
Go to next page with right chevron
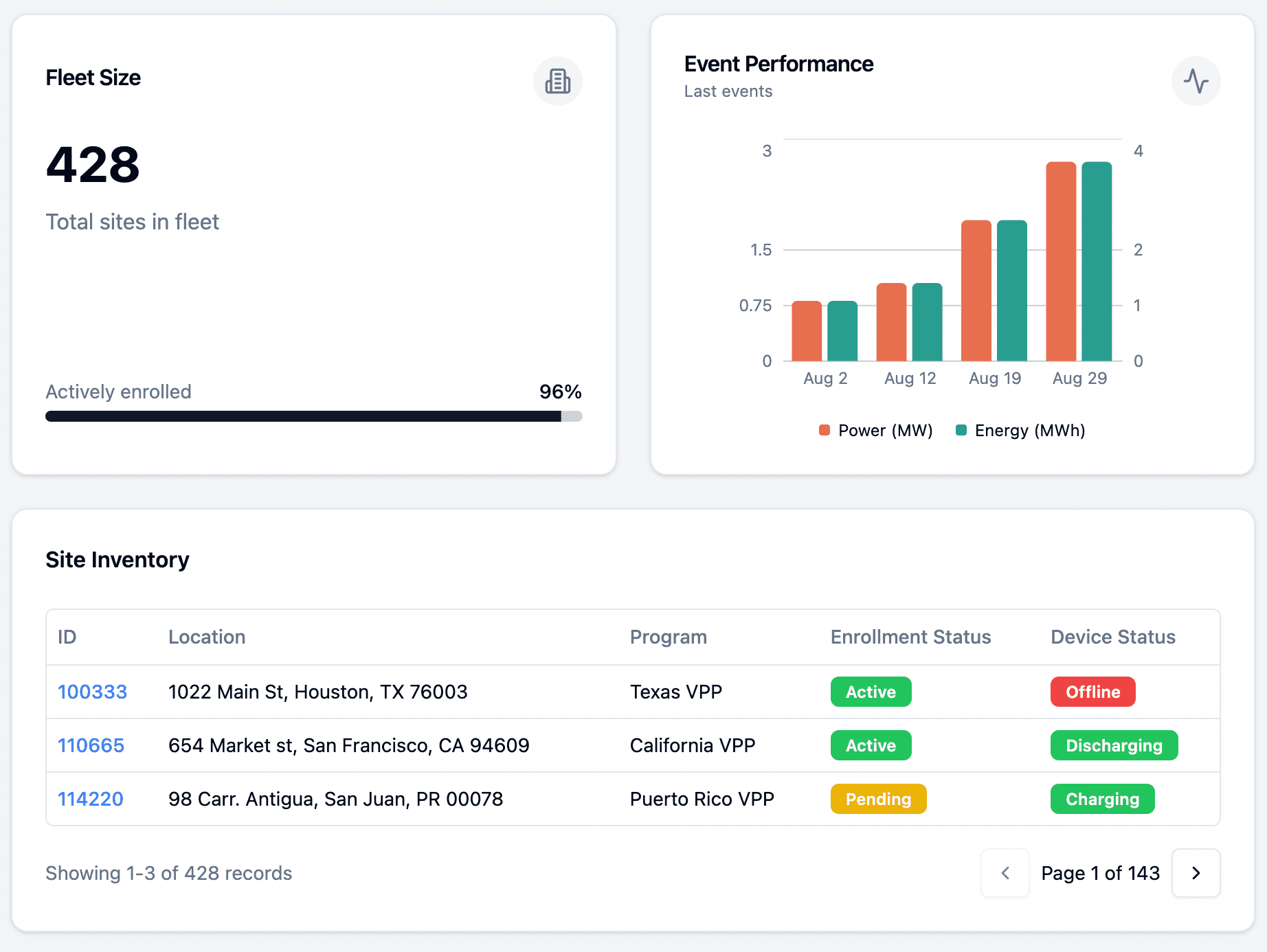(1196, 873)
